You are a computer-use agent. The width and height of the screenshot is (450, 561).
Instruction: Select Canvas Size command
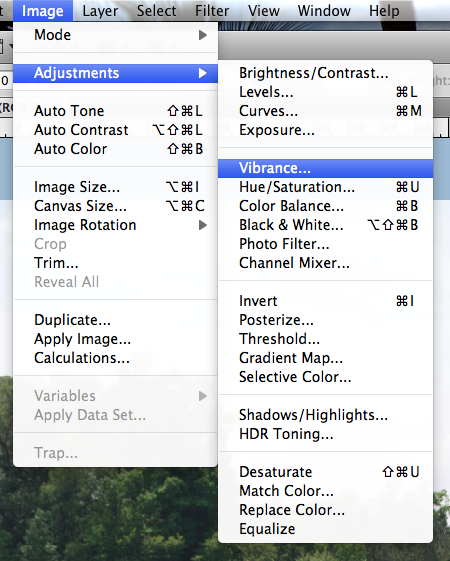pos(115,206)
